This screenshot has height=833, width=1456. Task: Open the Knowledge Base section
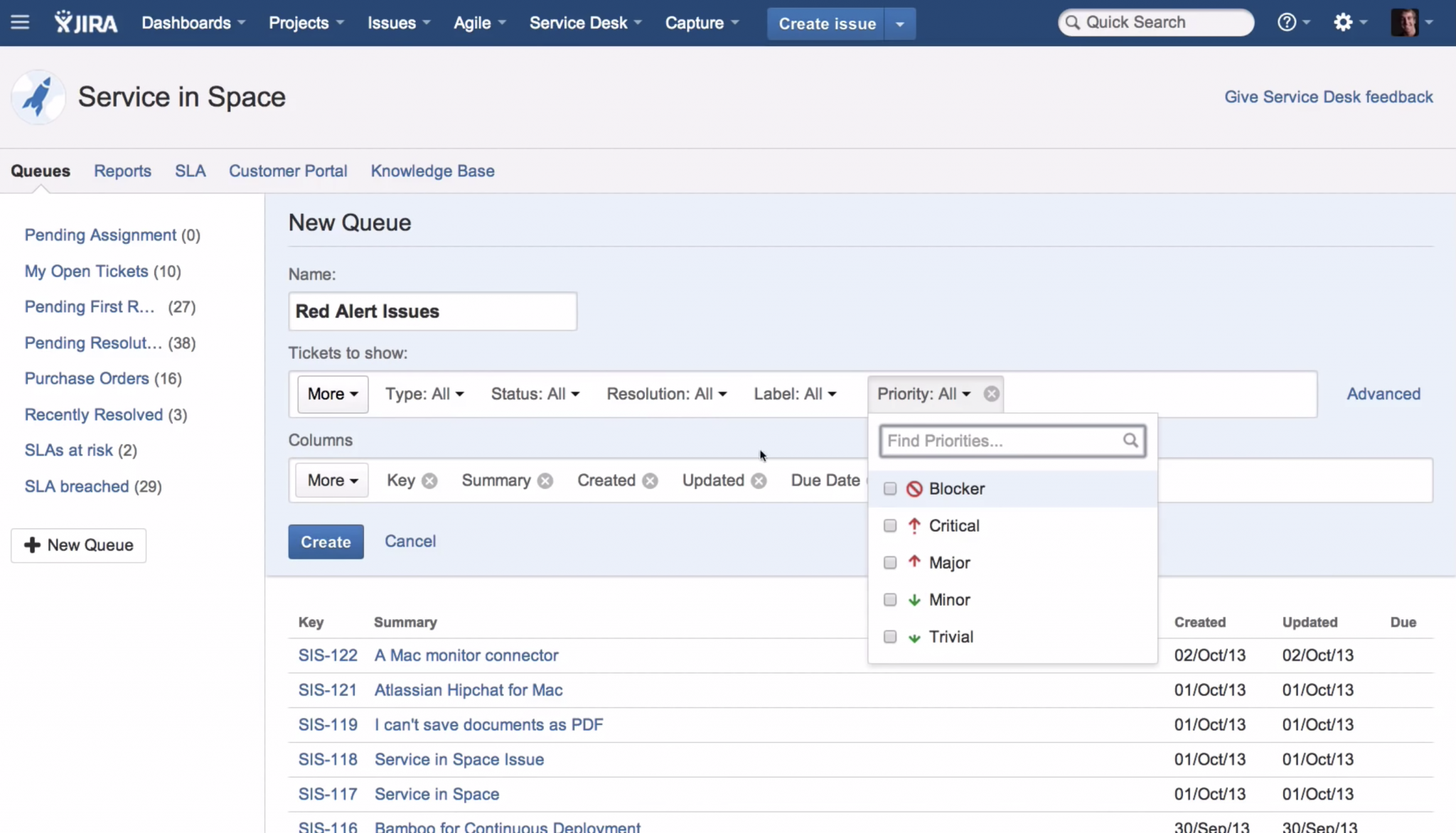click(x=432, y=171)
